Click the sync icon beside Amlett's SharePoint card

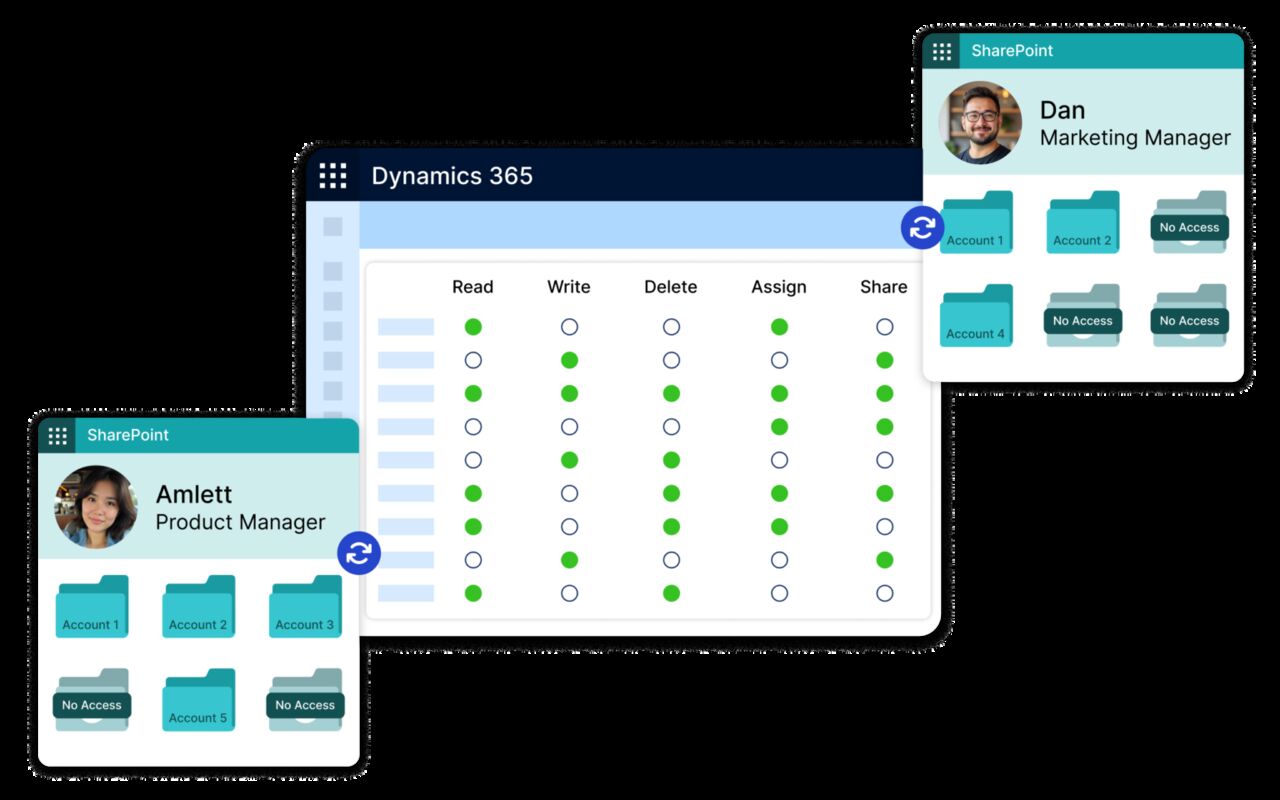359,552
